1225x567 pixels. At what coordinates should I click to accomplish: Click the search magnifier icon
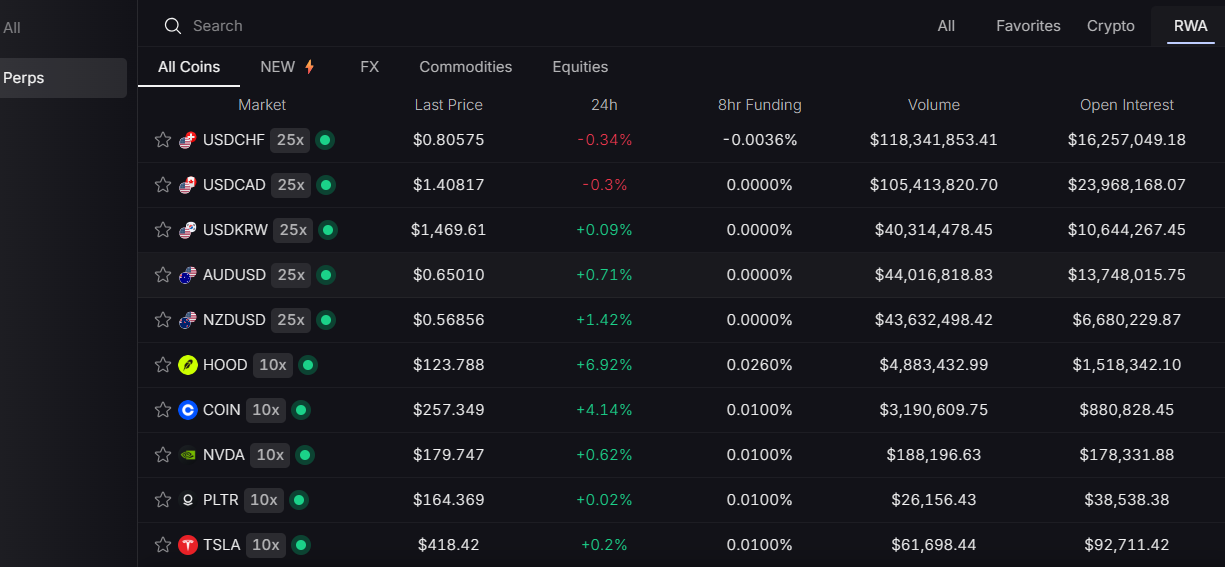tap(173, 26)
